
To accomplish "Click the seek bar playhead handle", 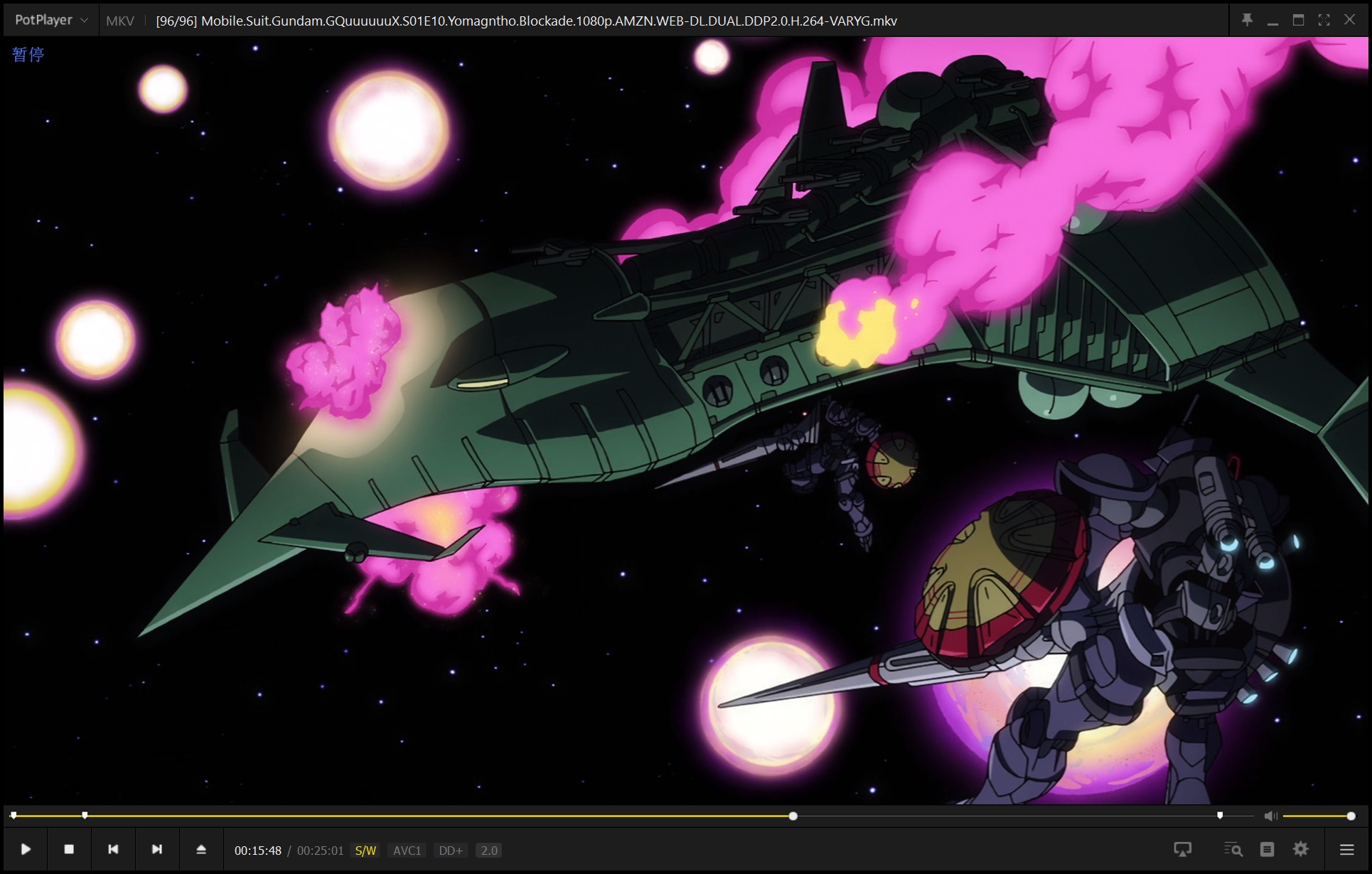I will [x=793, y=816].
